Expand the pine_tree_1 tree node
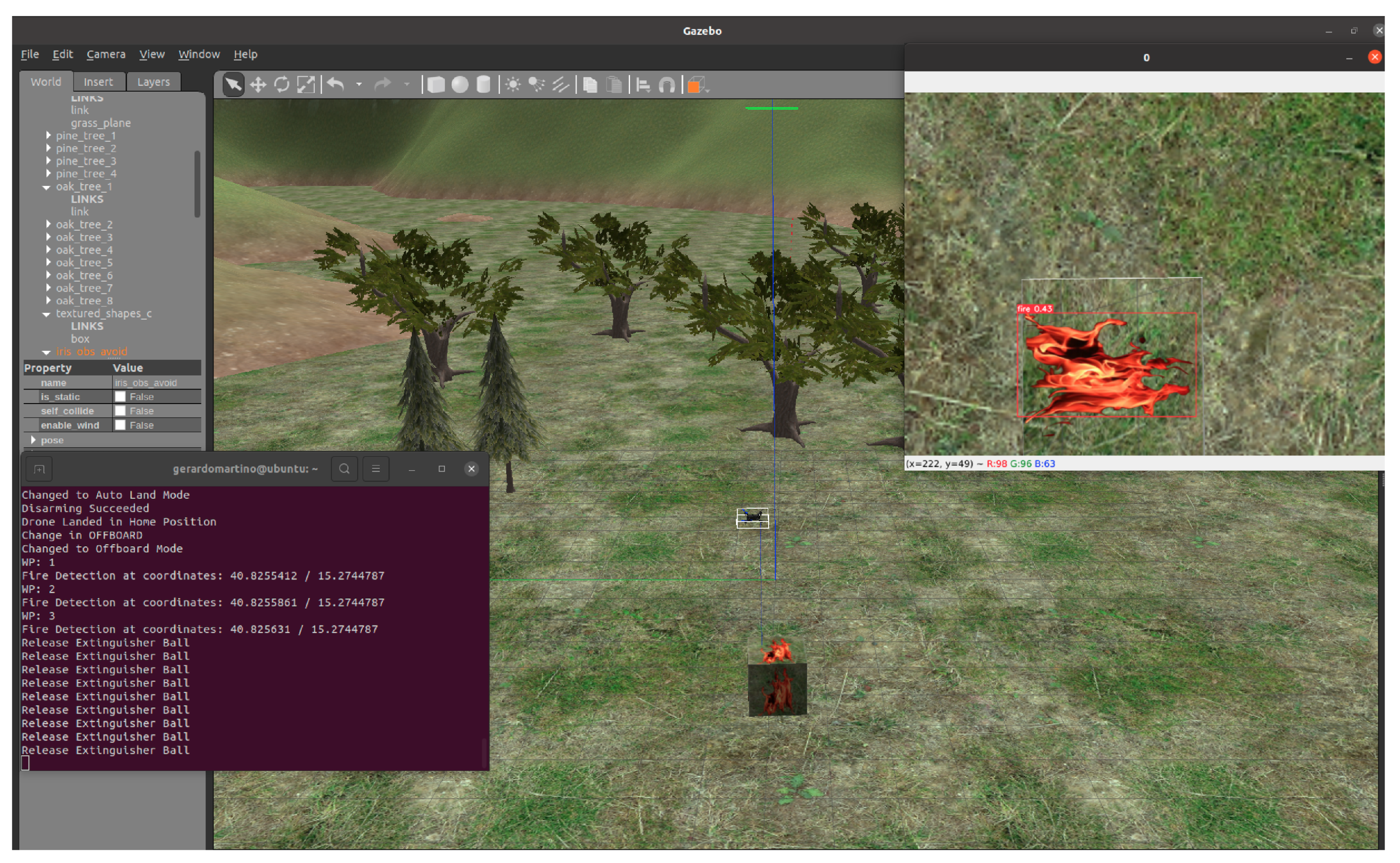Image resolution: width=1400 pixels, height=863 pixels. click(x=48, y=136)
